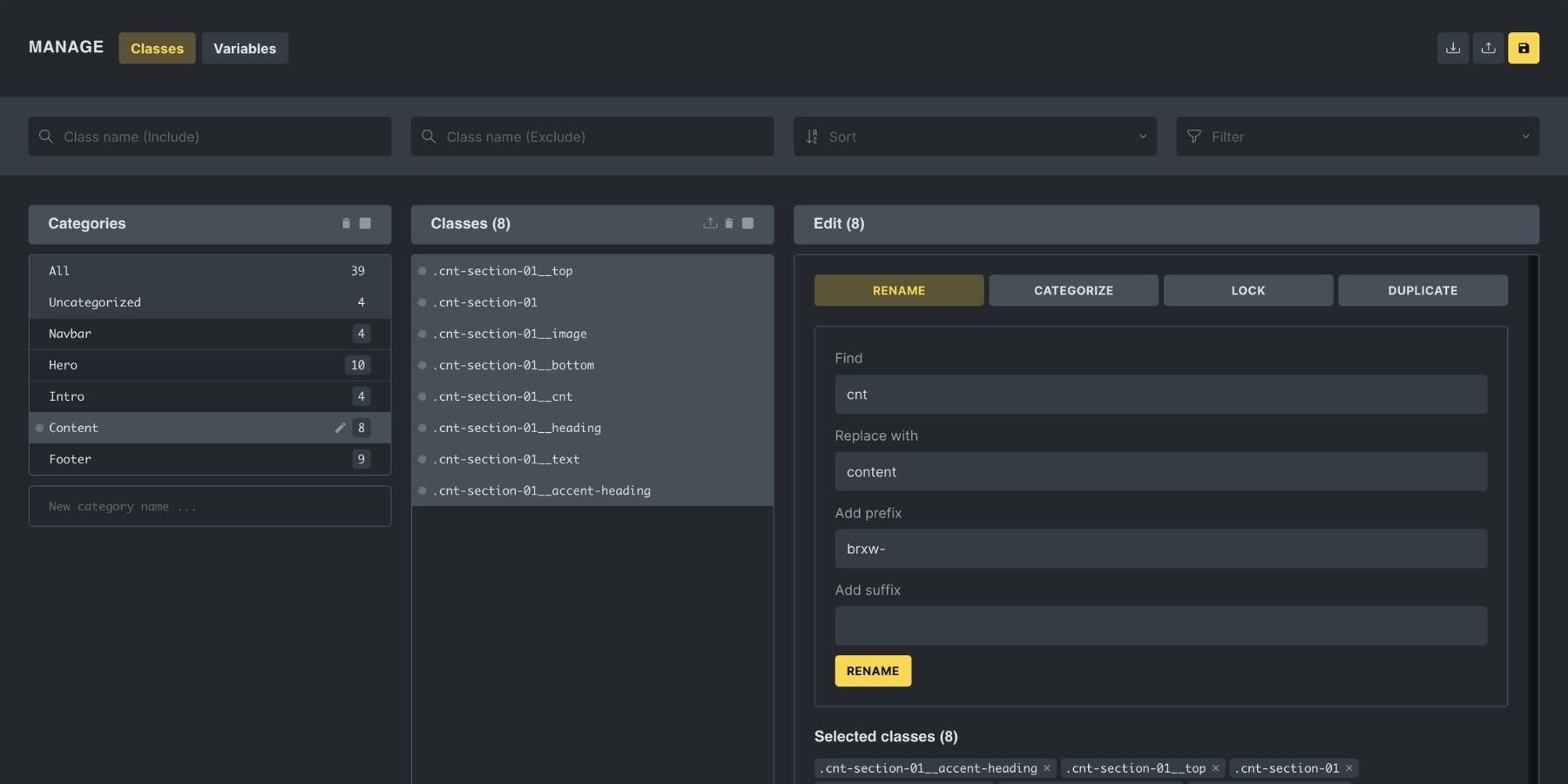Click the yellow save icon button

pos(1524,48)
